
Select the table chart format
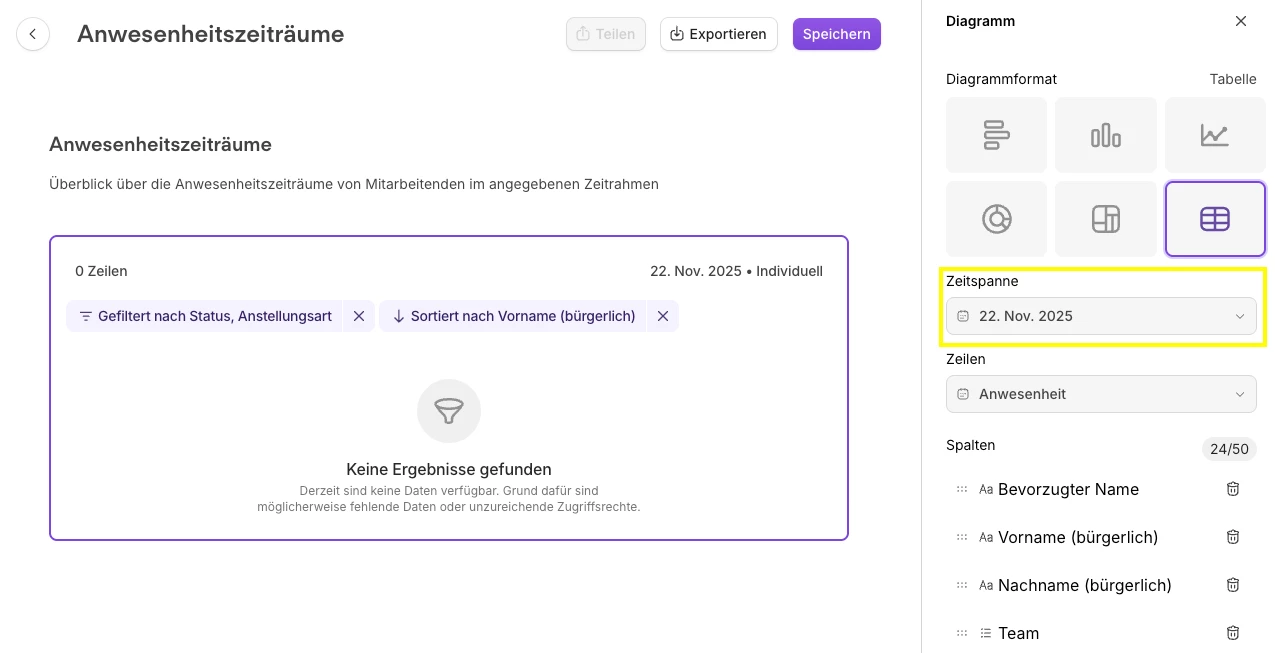click(1214, 218)
